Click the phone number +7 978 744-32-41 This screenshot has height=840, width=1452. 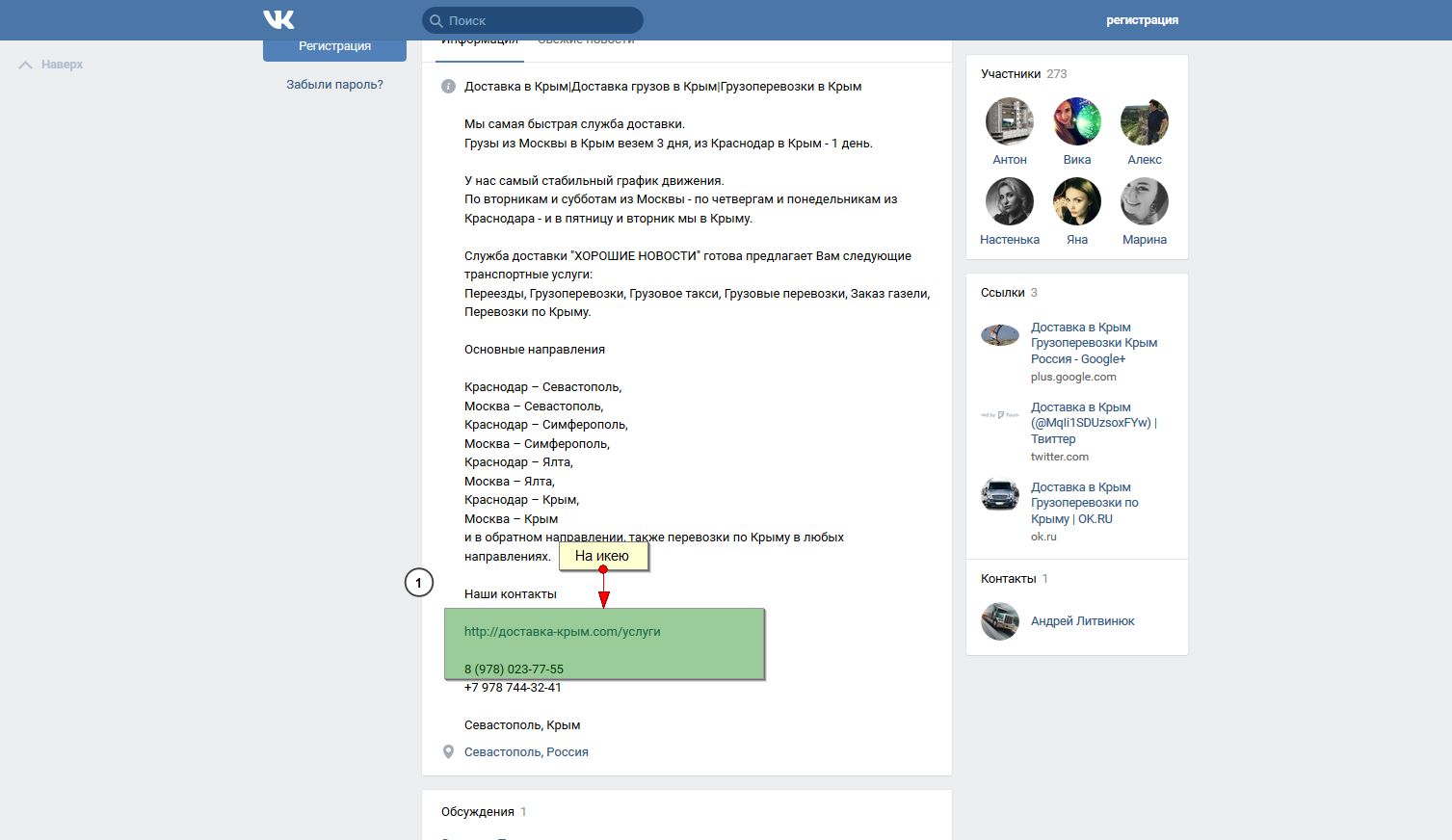[513, 688]
